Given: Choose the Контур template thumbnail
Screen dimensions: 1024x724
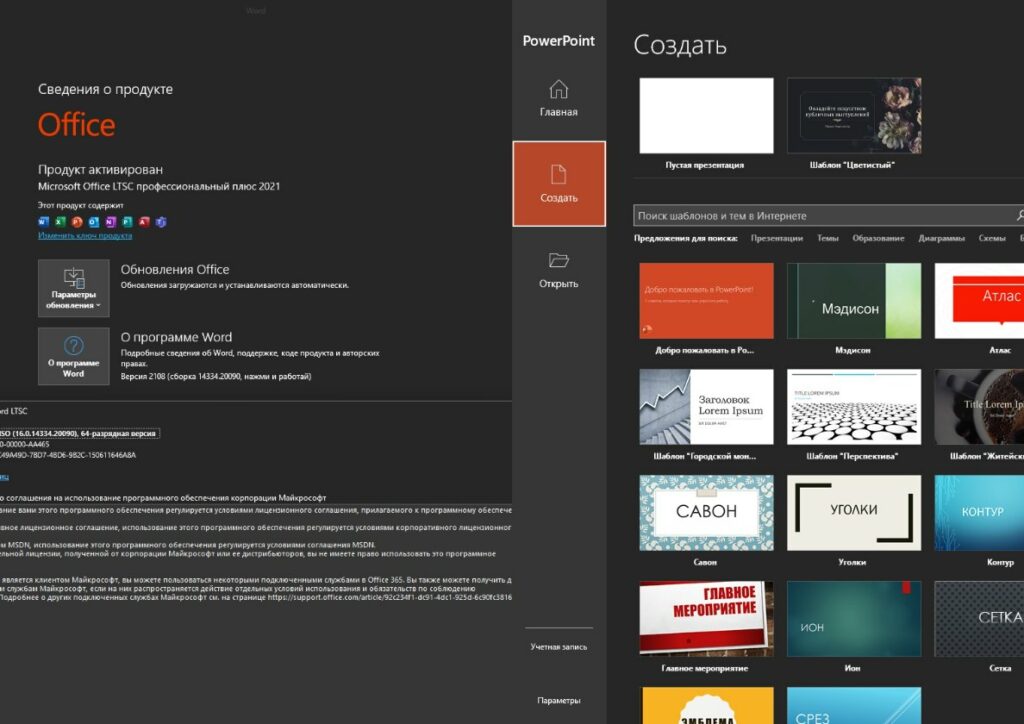Looking at the screenshot, I should pos(979,512).
